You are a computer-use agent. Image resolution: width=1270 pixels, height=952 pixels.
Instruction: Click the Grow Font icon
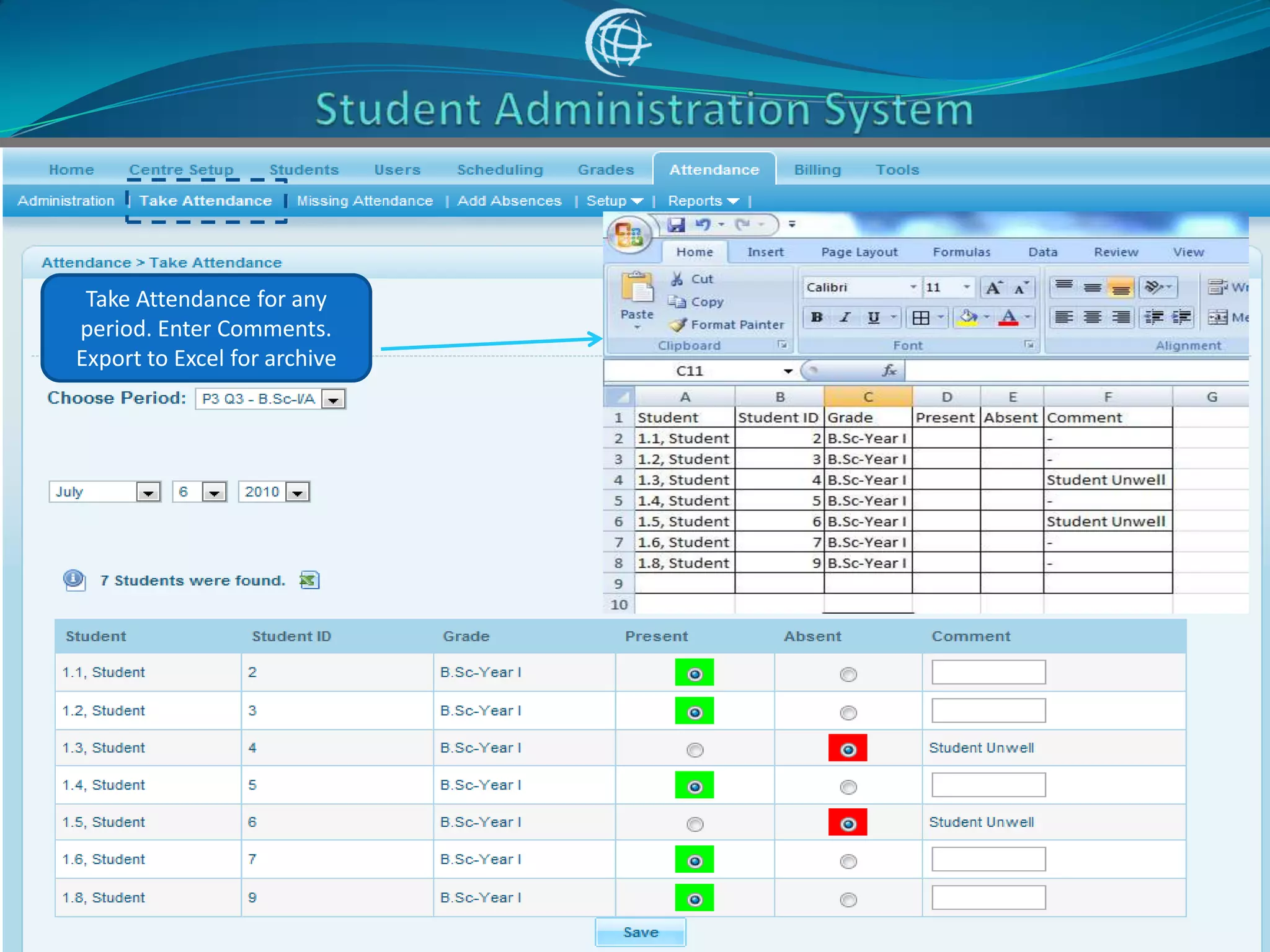[x=994, y=287]
